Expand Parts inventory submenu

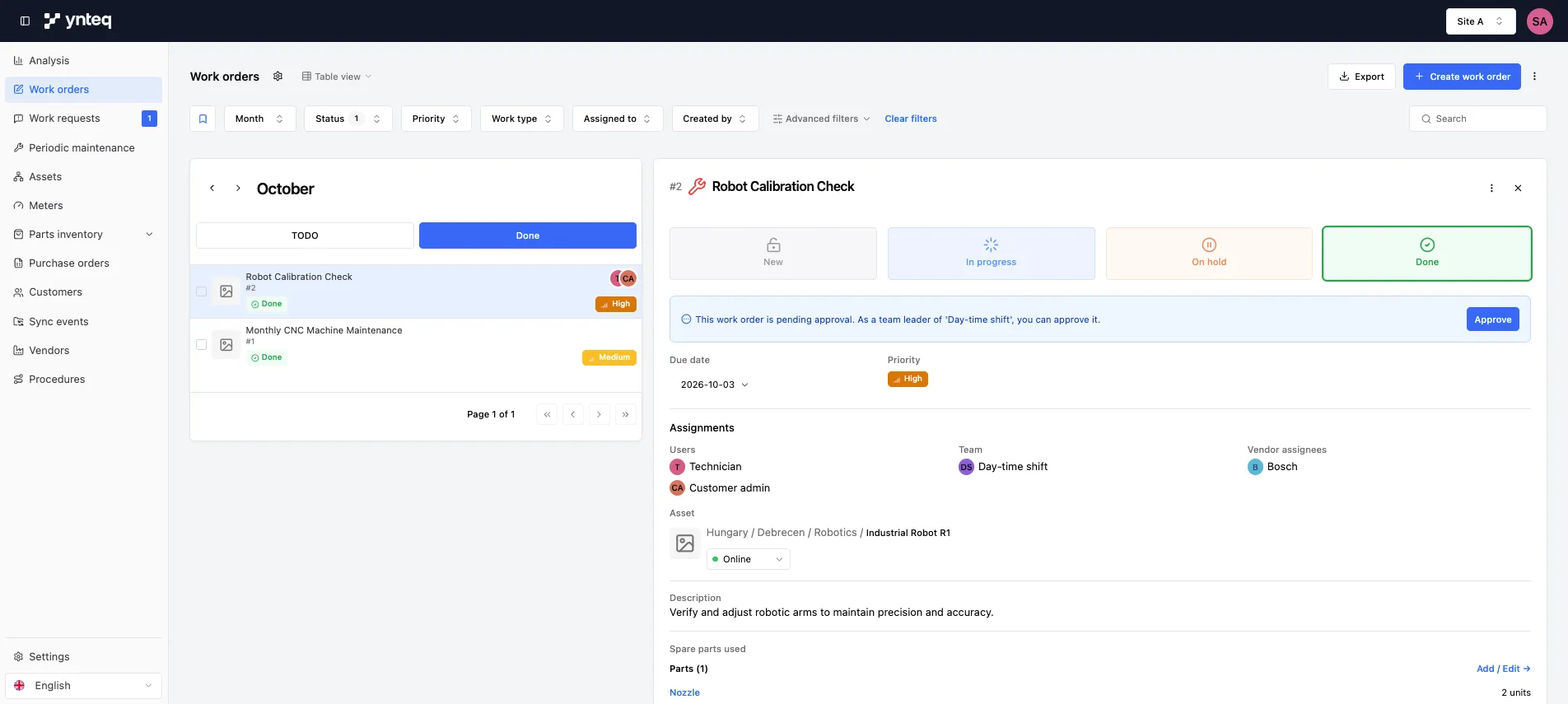click(x=83, y=234)
